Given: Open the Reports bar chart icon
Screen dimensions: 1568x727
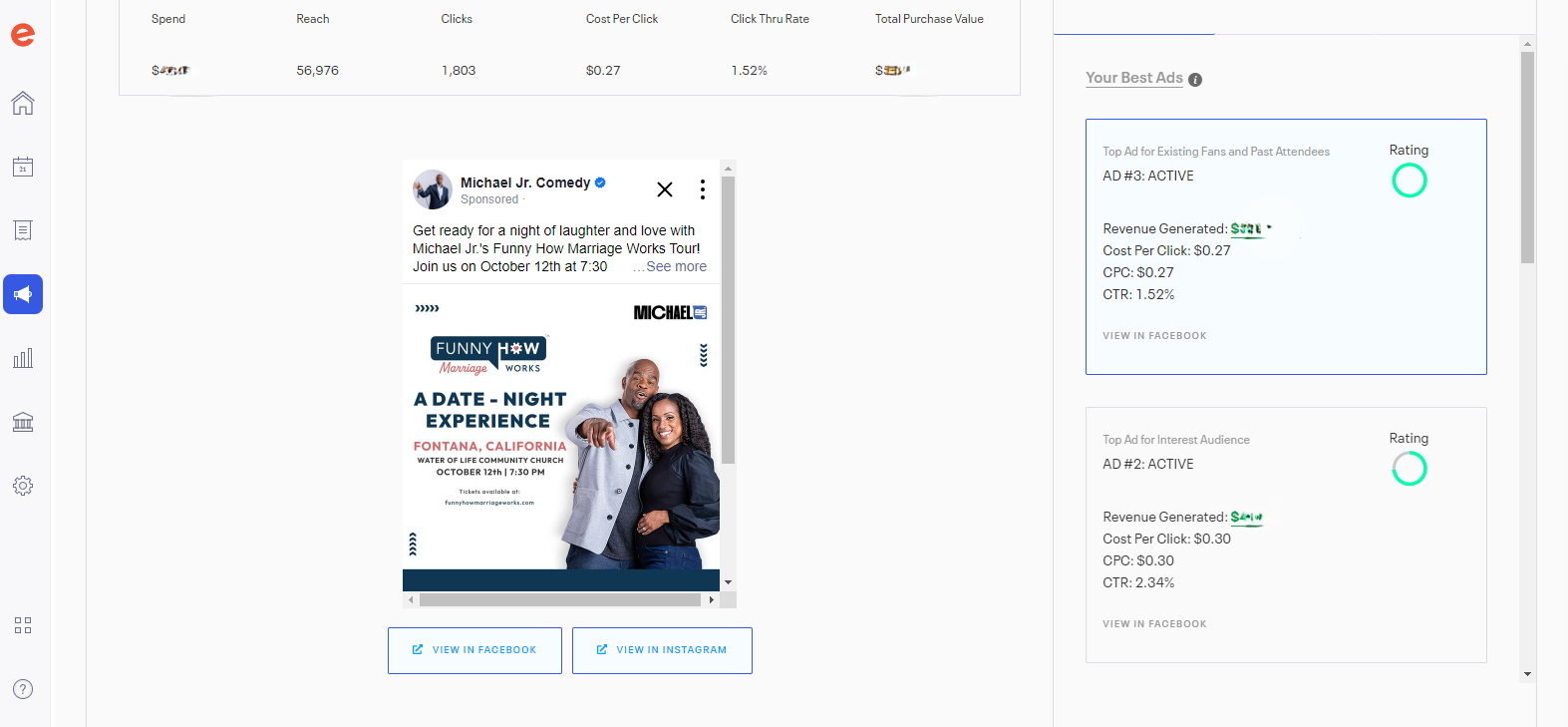Looking at the screenshot, I should (23, 358).
